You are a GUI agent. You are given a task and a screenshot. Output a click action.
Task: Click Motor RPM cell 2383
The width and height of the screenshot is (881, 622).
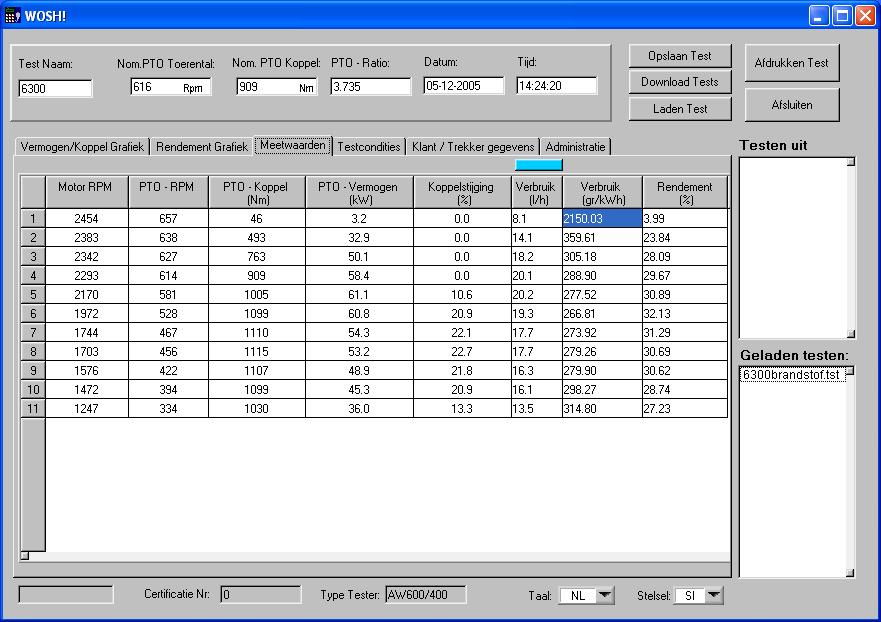pyautogui.click(x=87, y=238)
